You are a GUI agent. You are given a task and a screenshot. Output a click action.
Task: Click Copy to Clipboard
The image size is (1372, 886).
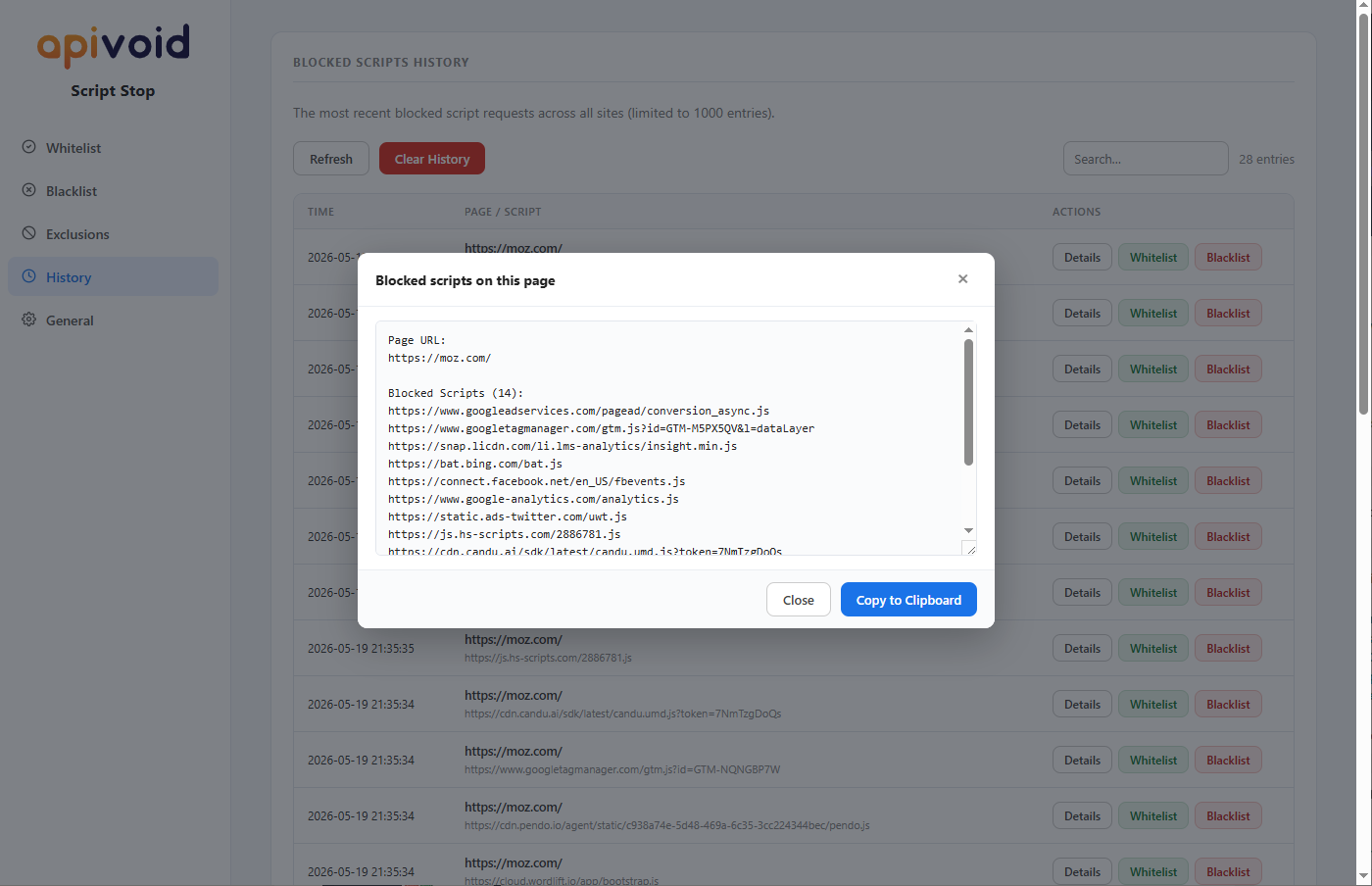[908, 600]
